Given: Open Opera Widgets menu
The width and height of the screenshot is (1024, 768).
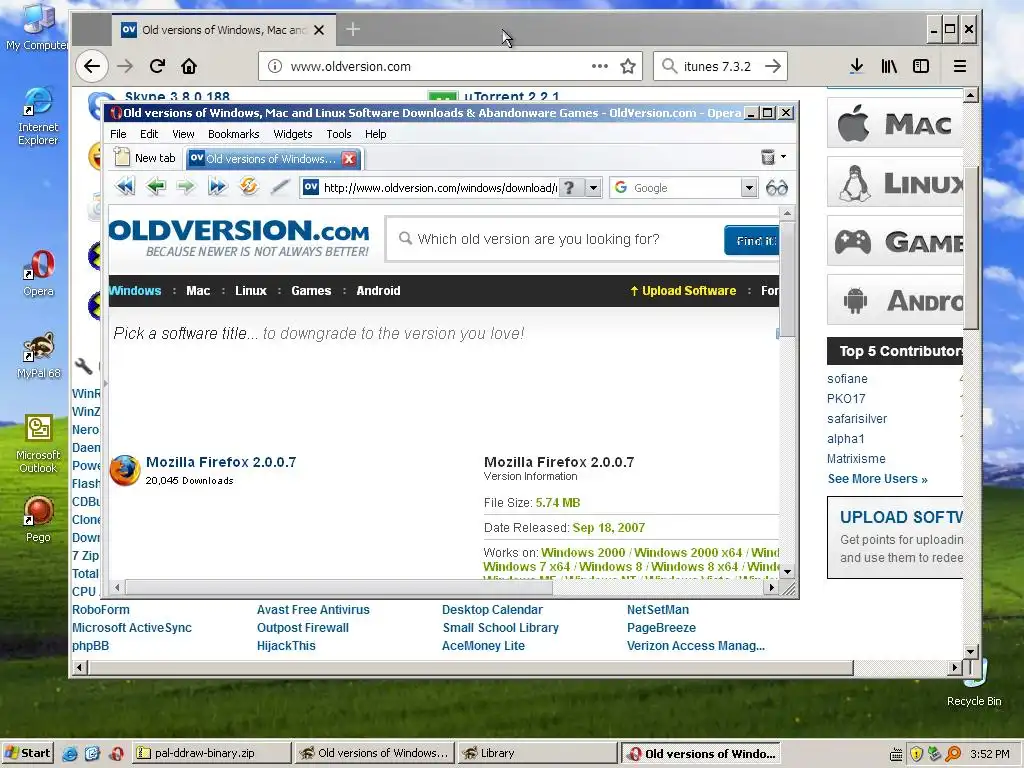Looking at the screenshot, I should click(x=293, y=134).
